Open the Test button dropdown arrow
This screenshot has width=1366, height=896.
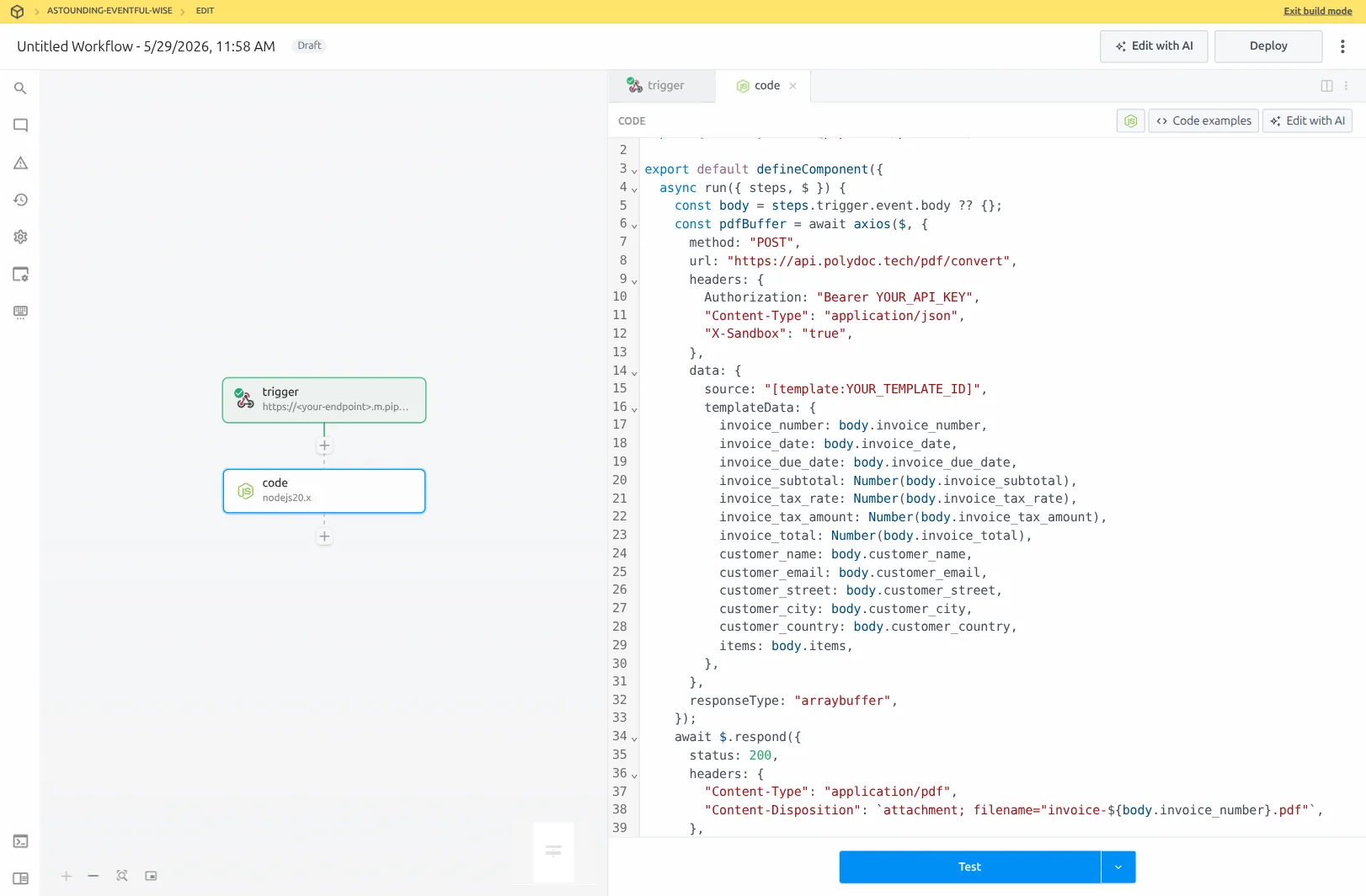pos(1118,867)
